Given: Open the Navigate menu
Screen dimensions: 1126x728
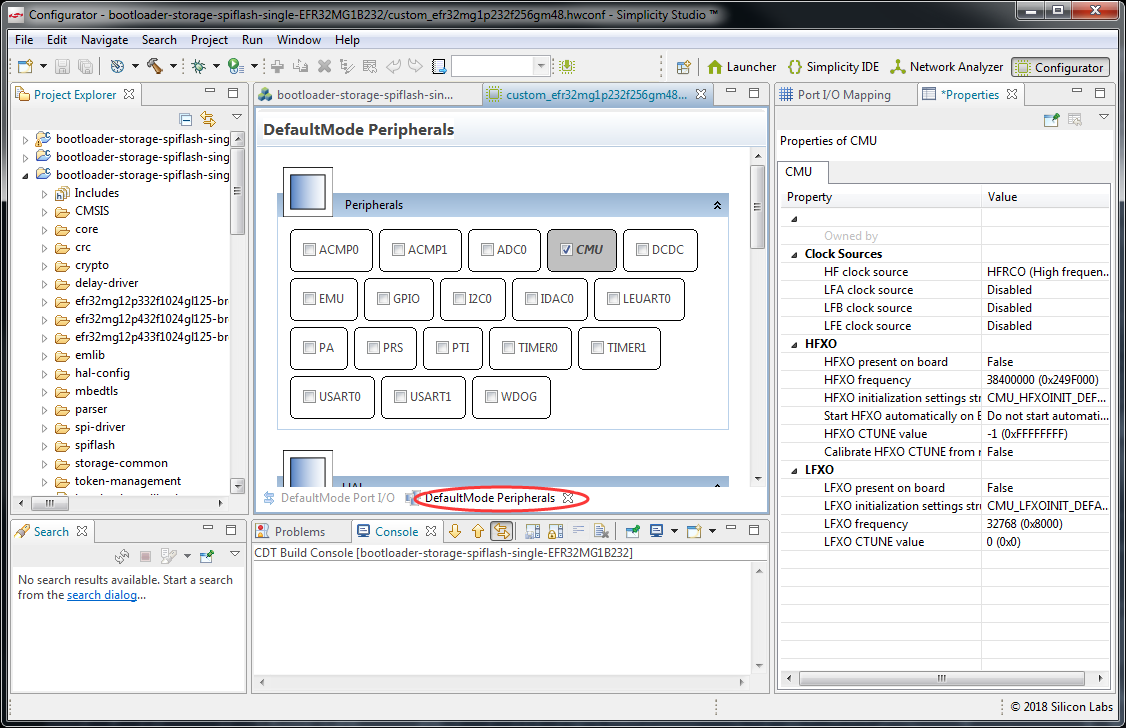Looking at the screenshot, I should pos(104,40).
